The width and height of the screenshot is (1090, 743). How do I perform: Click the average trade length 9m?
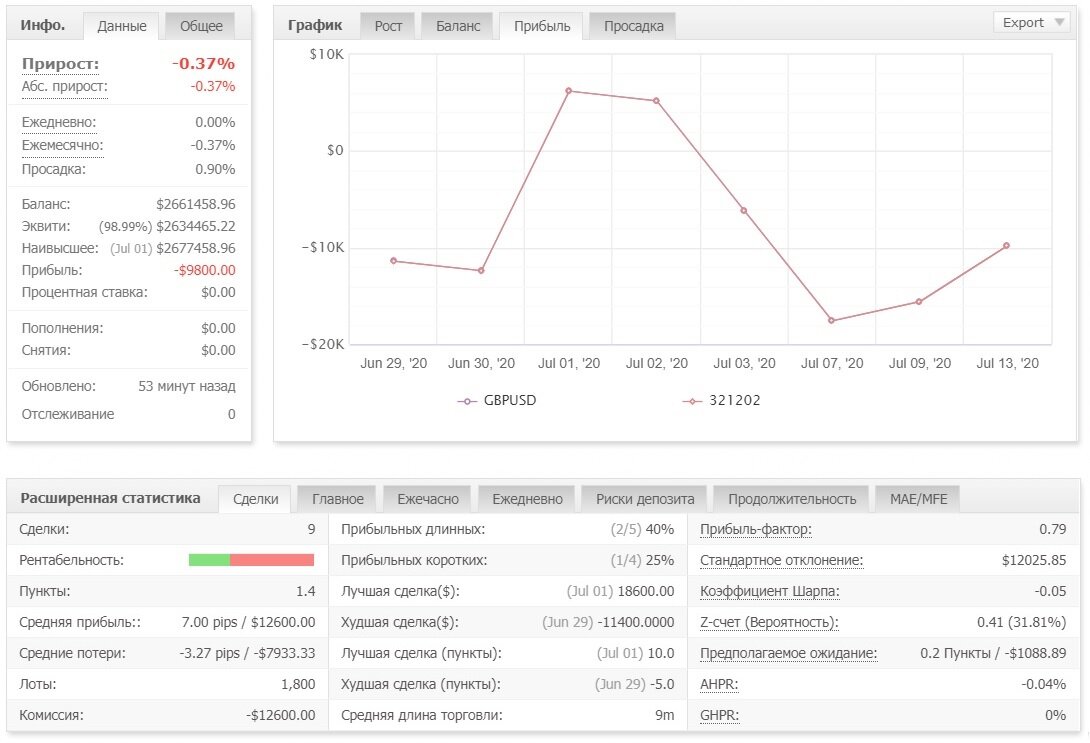[665, 715]
